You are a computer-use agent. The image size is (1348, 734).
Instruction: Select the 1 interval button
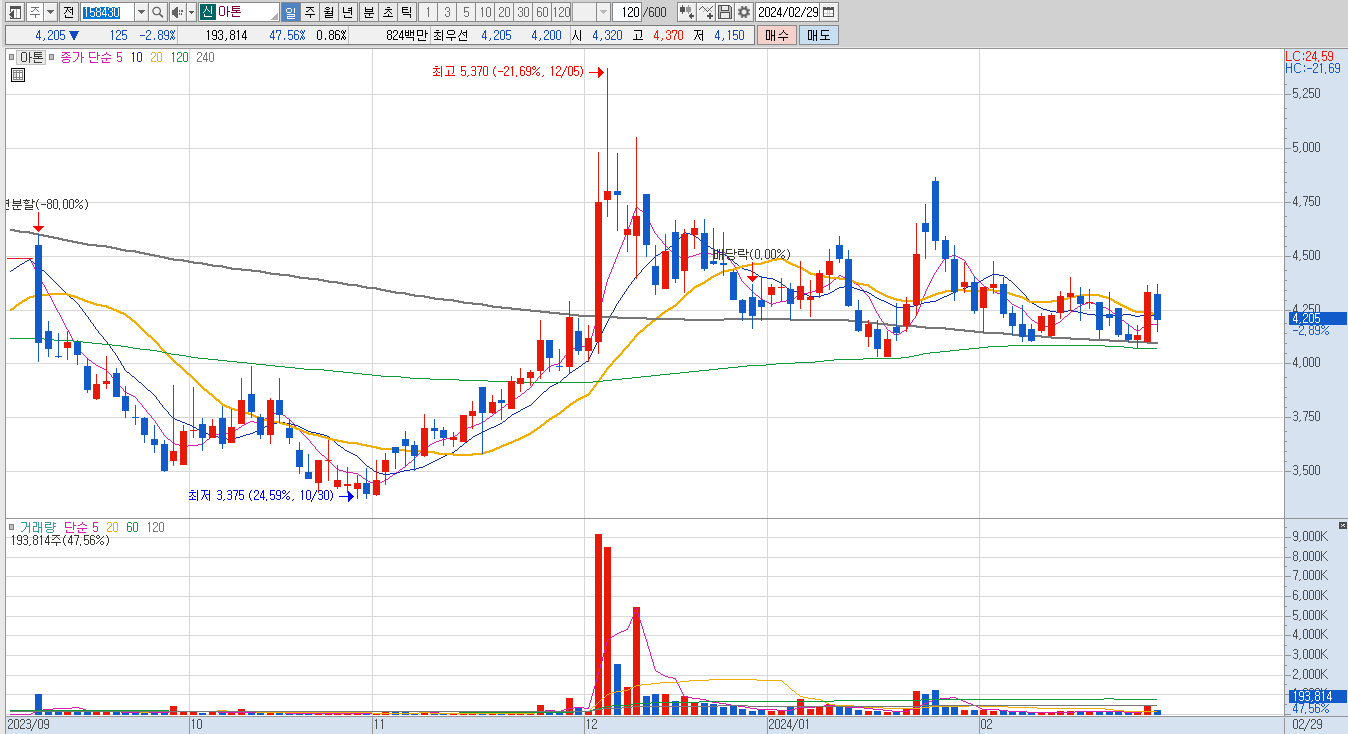[x=428, y=12]
